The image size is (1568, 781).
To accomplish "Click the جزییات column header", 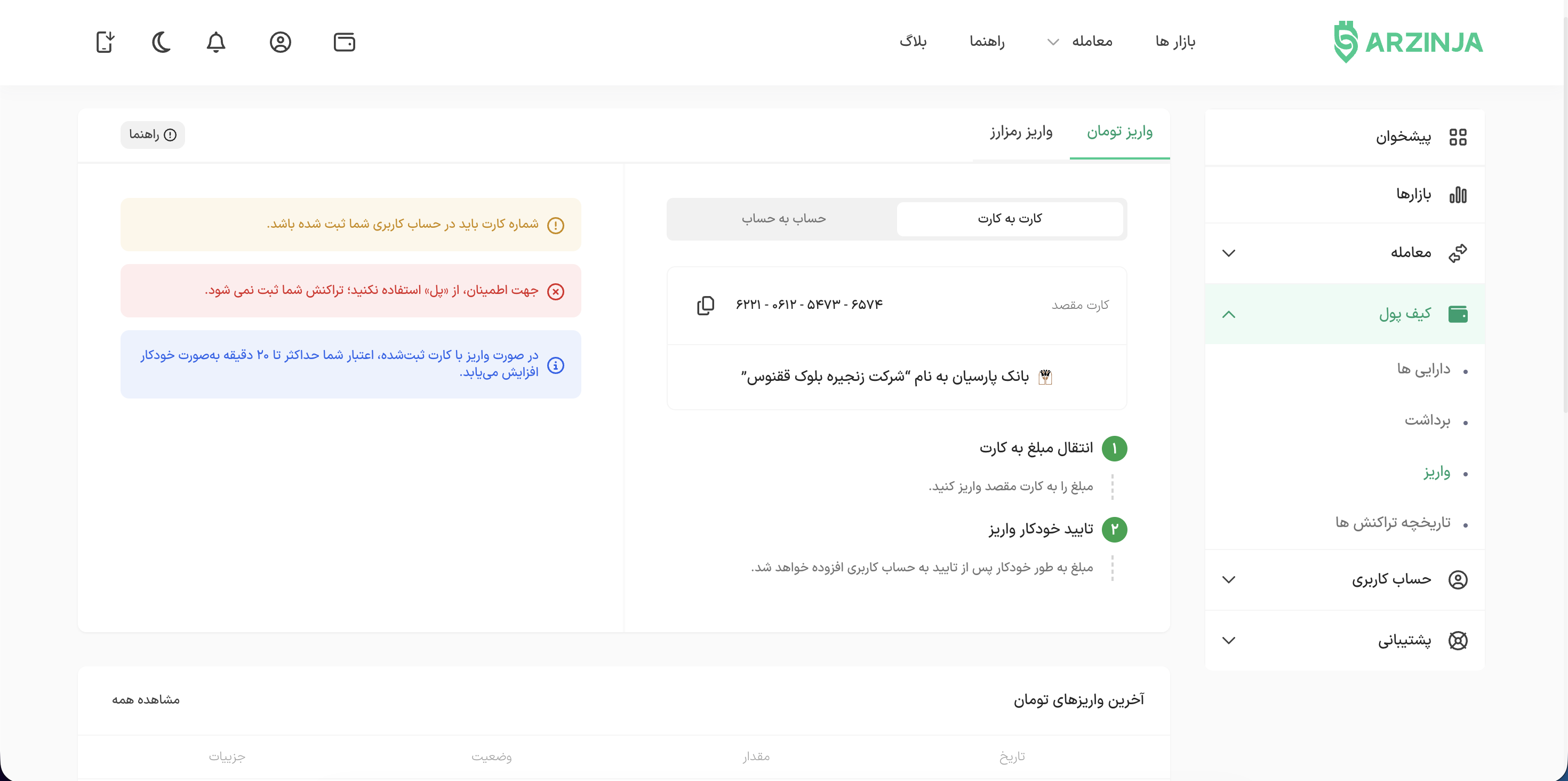I will [227, 756].
